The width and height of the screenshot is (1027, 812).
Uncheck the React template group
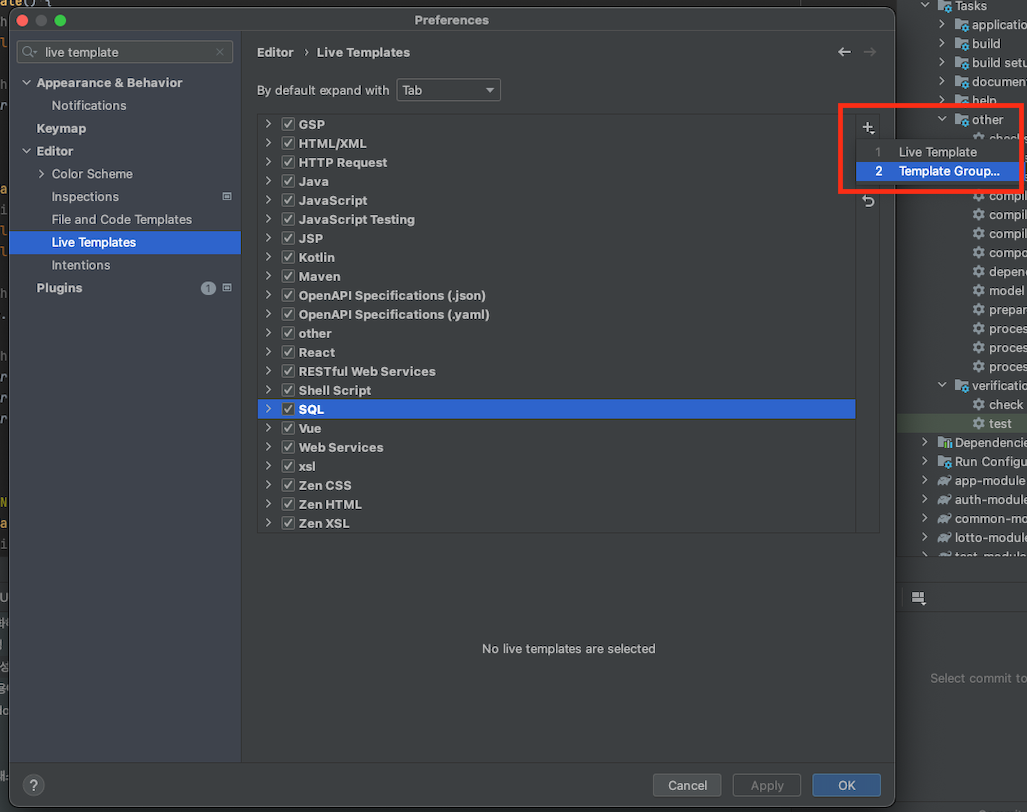coord(288,352)
